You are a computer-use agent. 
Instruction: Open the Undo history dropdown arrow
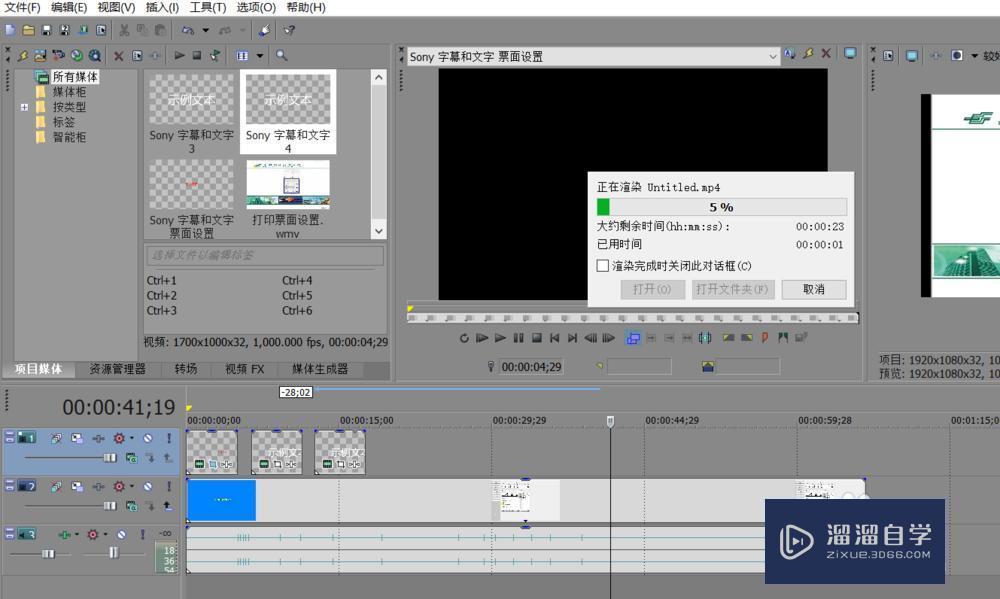tap(205, 30)
